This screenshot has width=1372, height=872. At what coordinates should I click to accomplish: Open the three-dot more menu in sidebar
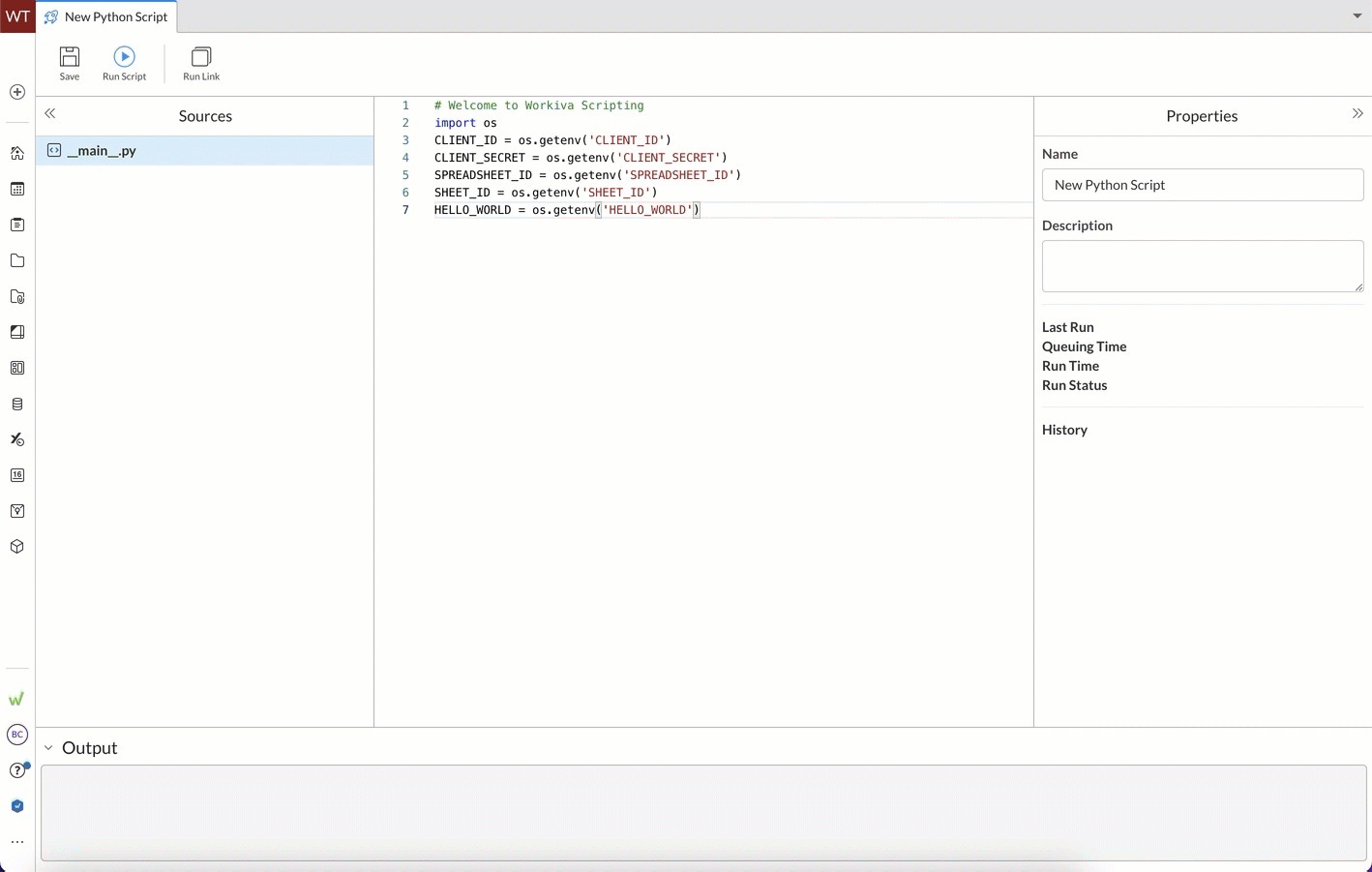[x=17, y=842]
